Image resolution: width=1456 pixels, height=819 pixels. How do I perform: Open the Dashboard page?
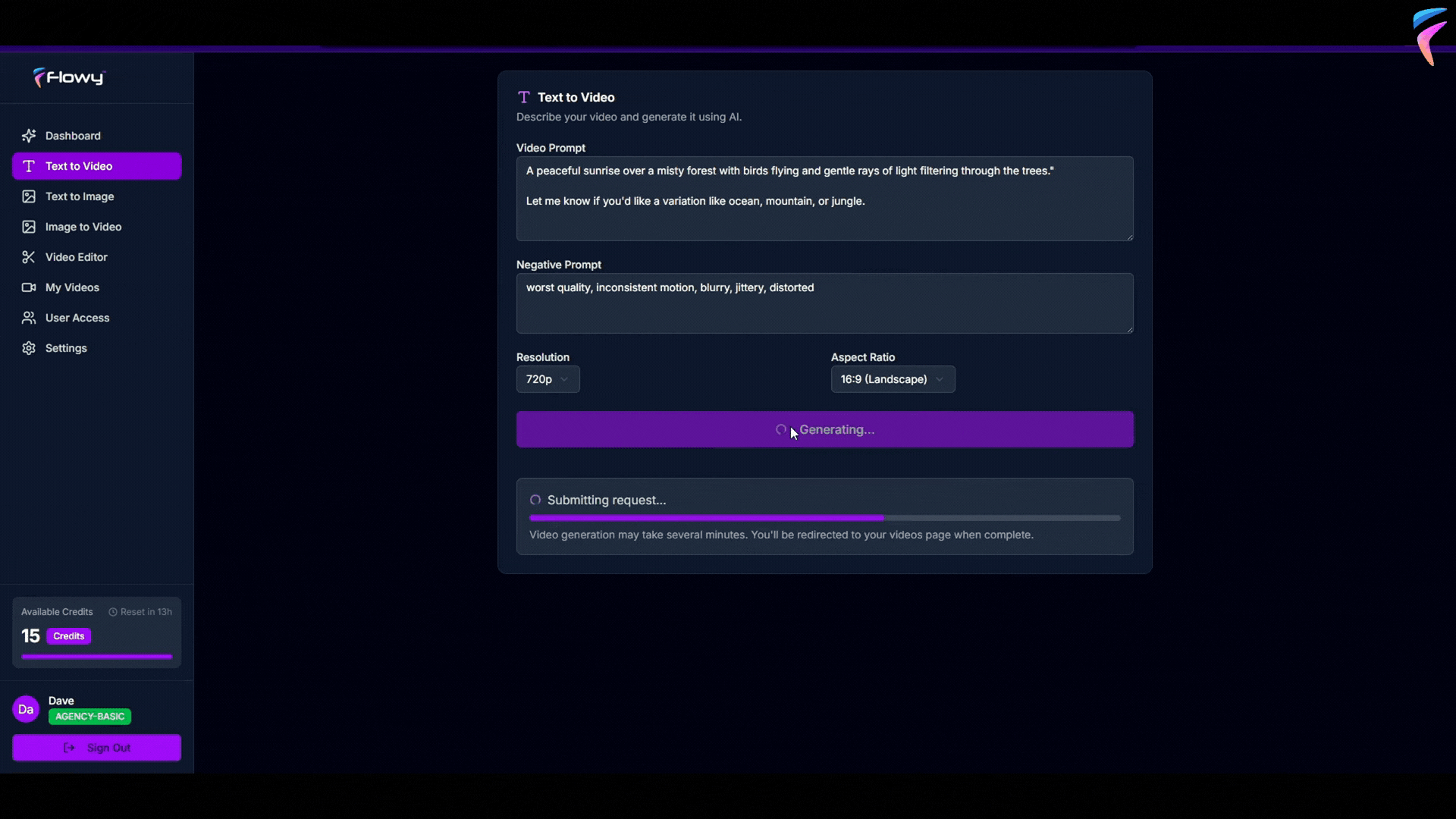click(x=97, y=136)
